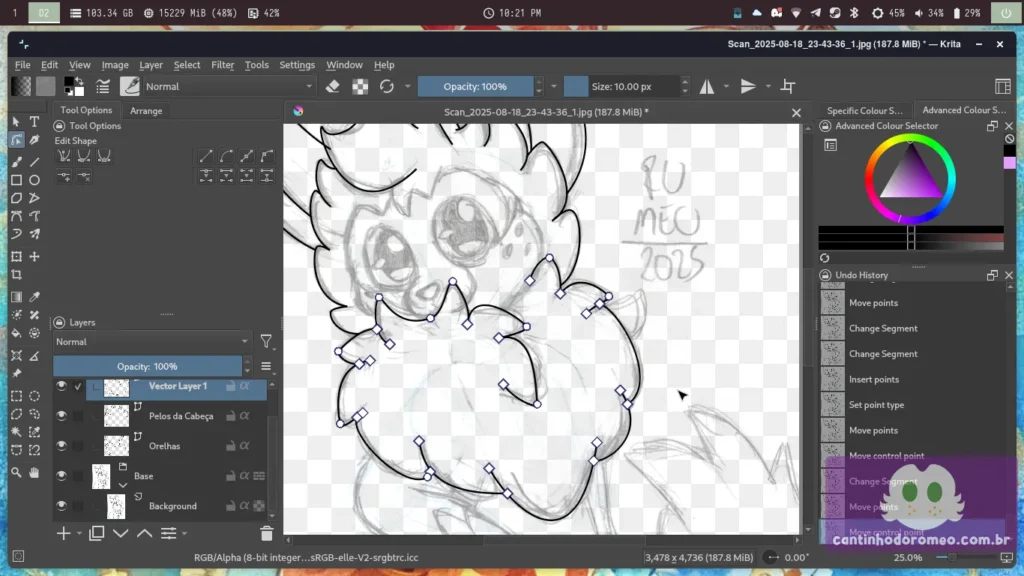The height and width of the screenshot is (576, 1024).
Task: Hide the Background layer
Action: tap(61, 505)
